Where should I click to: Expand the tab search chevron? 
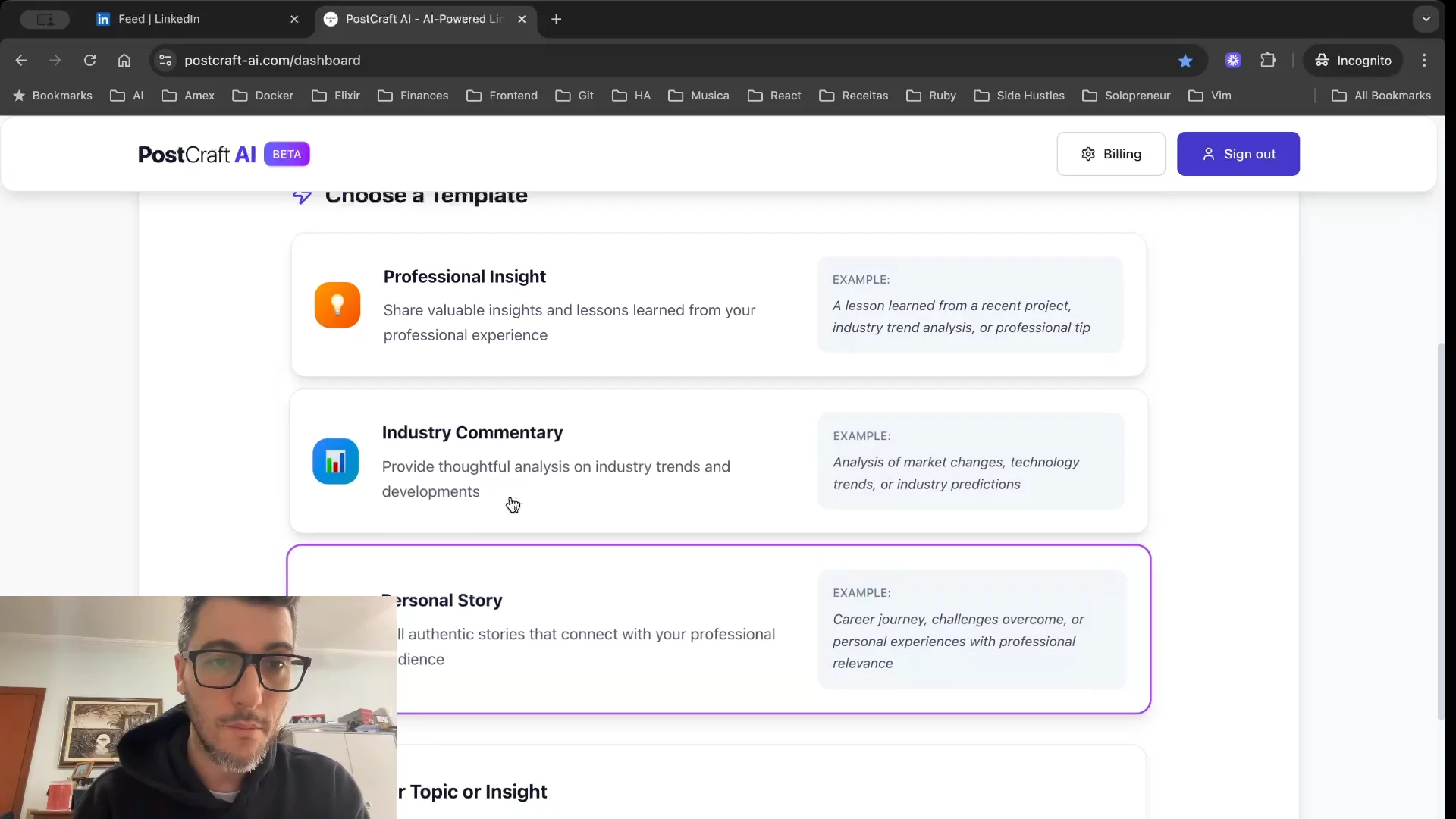point(1426,19)
